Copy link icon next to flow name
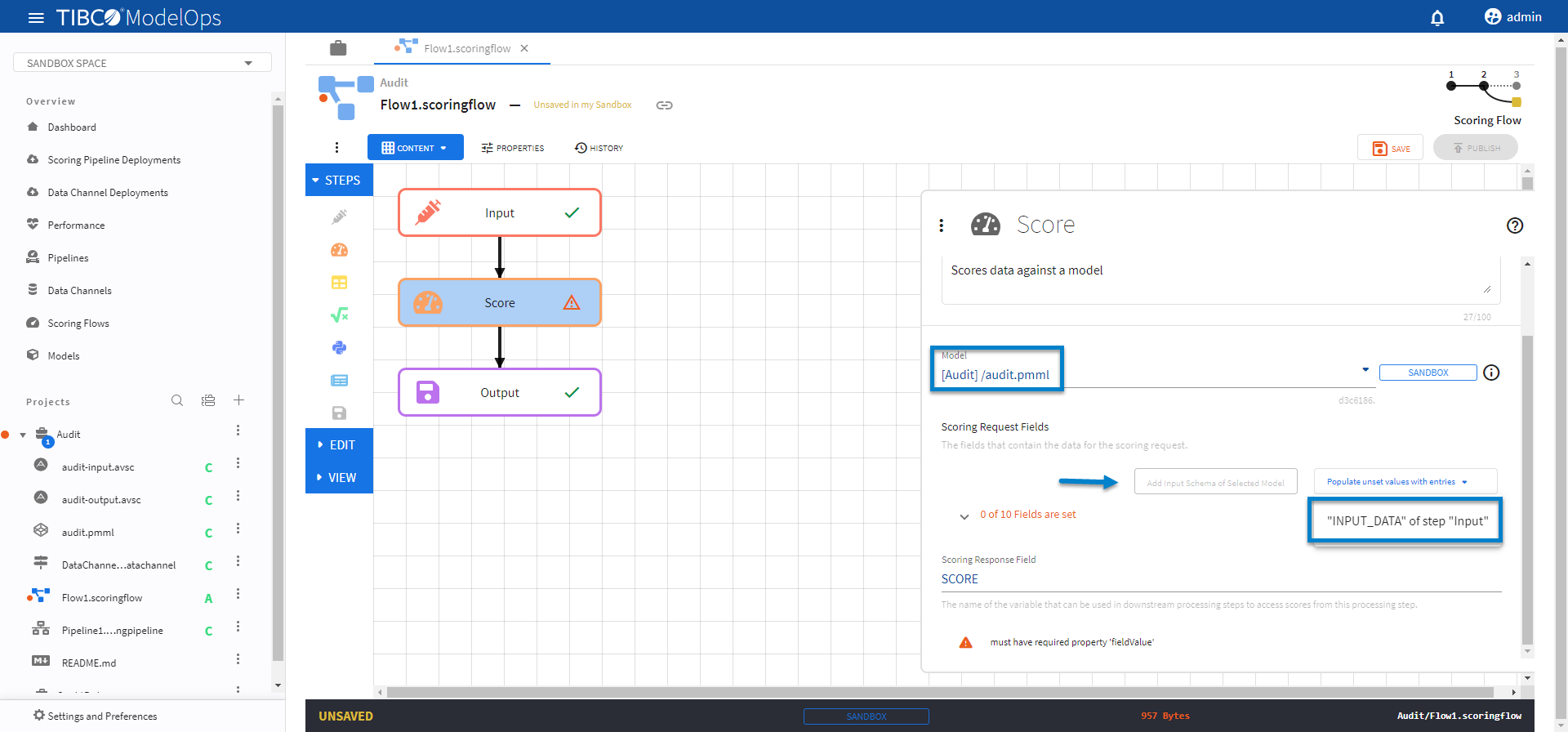Screen dimensions: 1568x732 tap(664, 105)
